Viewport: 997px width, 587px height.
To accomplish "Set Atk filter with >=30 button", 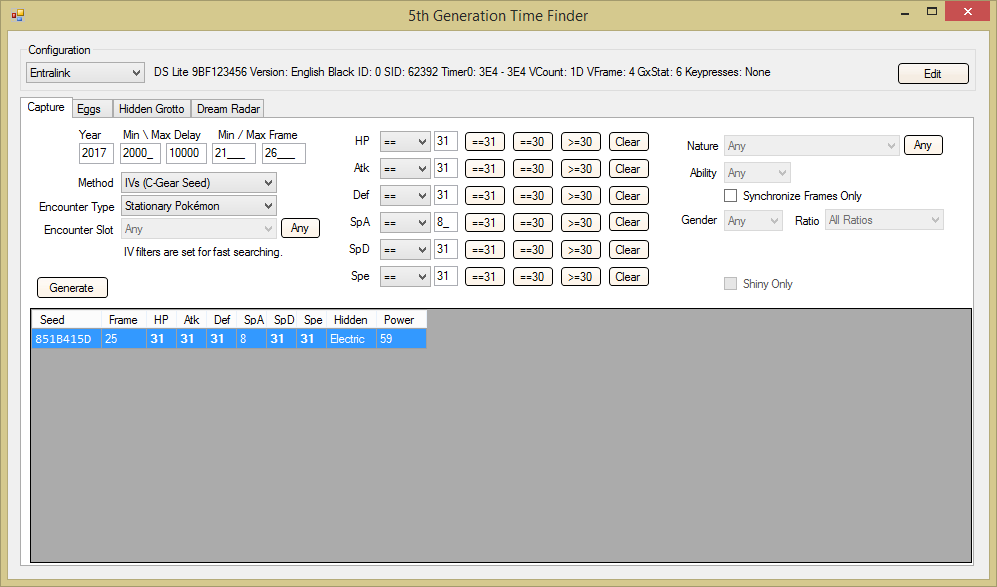I will pos(581,169).
